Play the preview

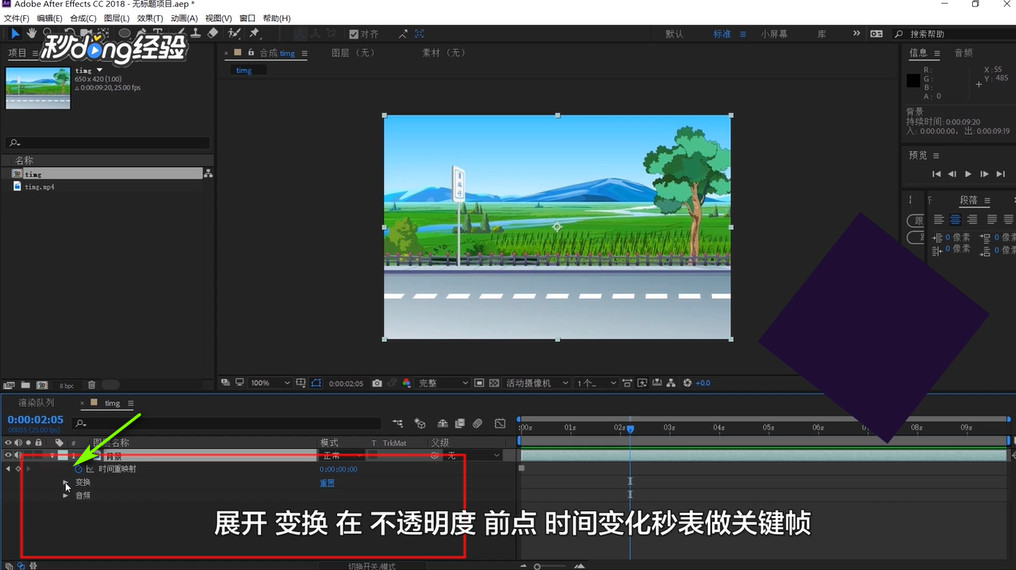(x=968, y=174)
